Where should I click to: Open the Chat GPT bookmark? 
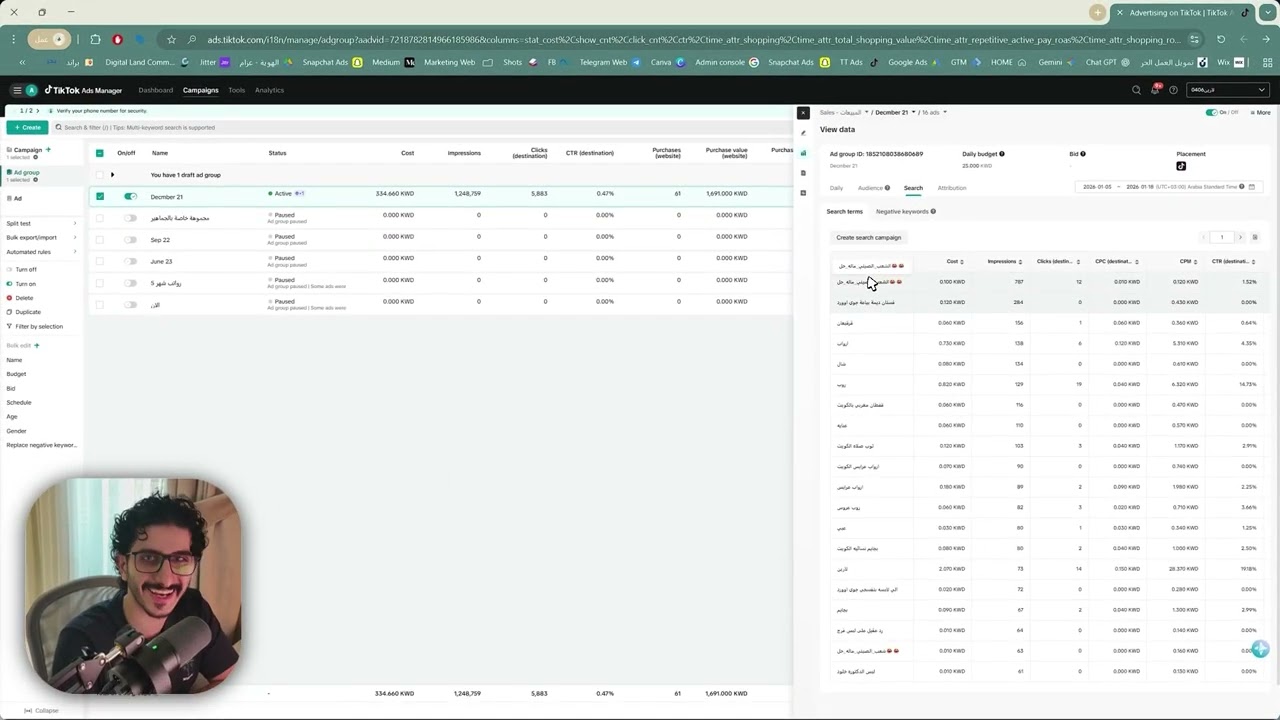pos(1107,62)
